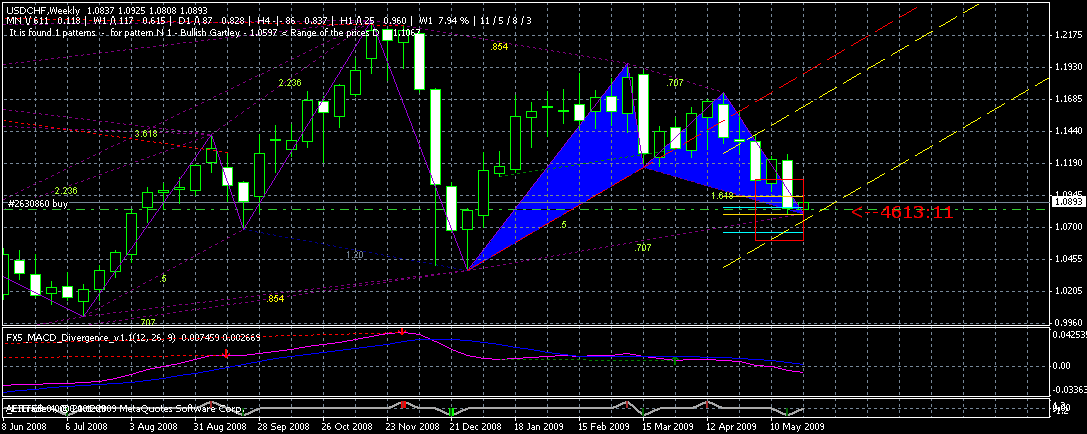Viewport: 1087px width, 434px height.
Task: Click the red arrow marker on MACD peak
Action: pyautogui.click(x=402, y=330)
